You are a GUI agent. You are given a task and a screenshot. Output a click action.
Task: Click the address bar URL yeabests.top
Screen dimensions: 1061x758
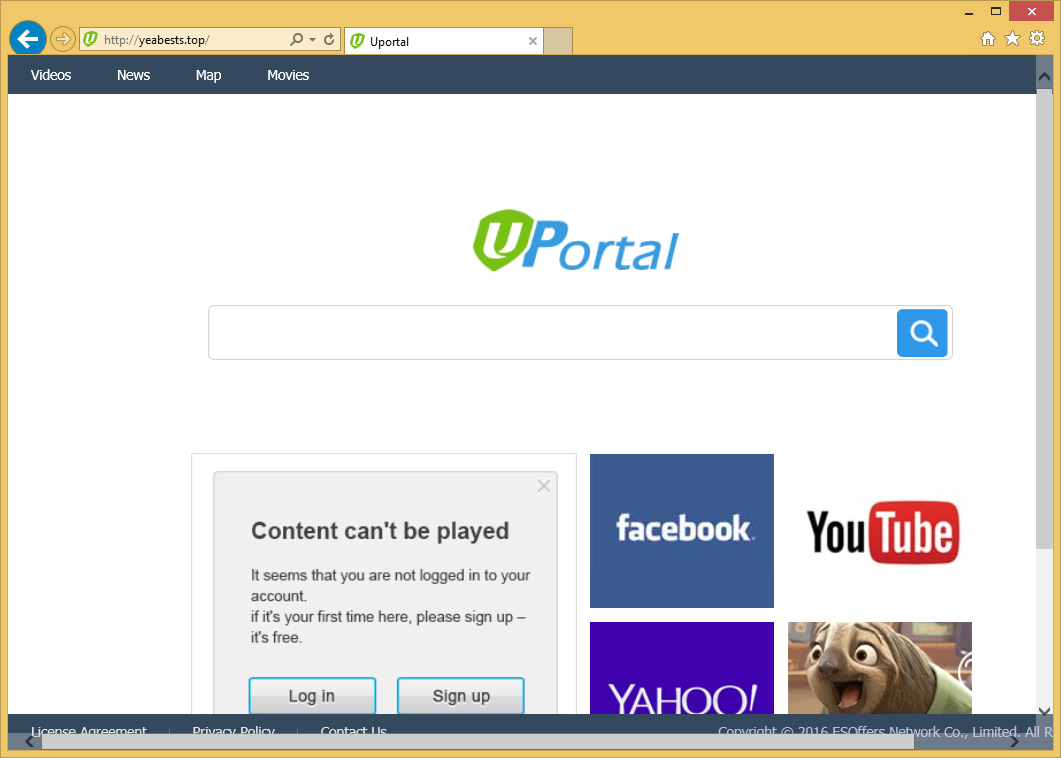click(156, 40)
